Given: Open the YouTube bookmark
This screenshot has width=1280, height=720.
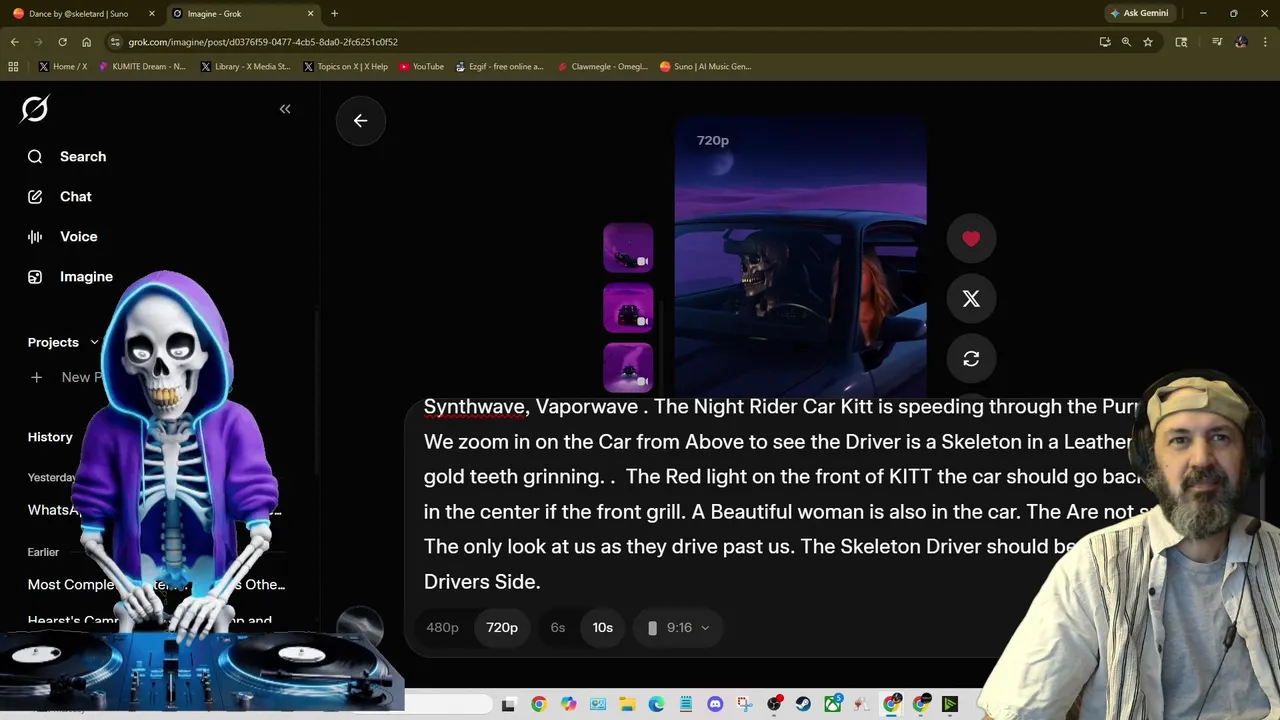Looking at the screenshot, I should pyautogui.click(x=421, y=66).
